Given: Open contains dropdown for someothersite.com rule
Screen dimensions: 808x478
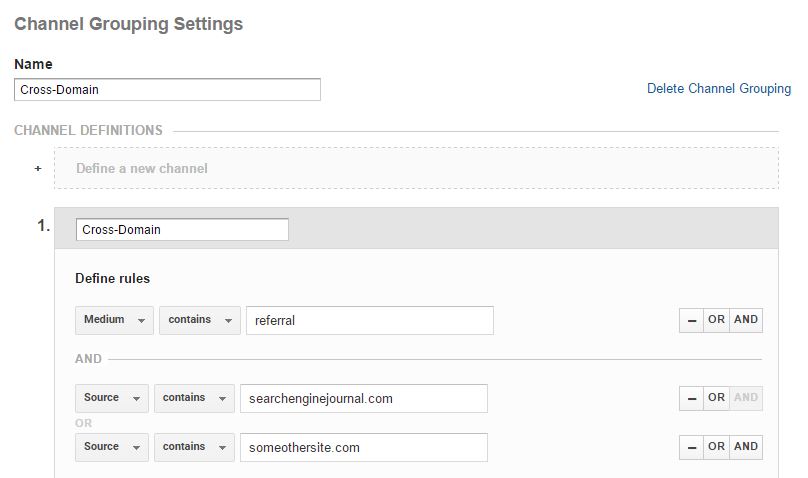Looking at the screenshot, I should click(194, 447).
